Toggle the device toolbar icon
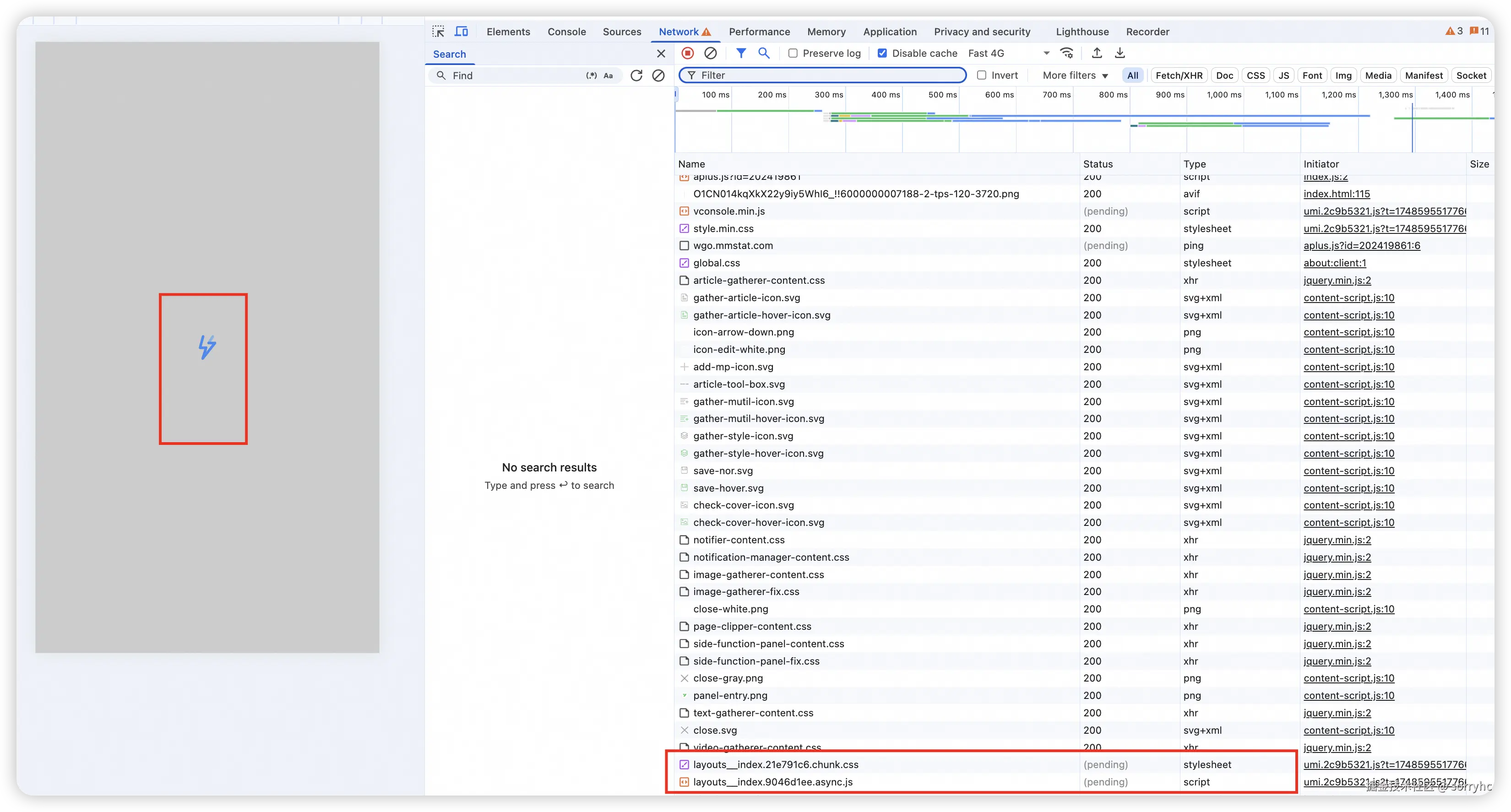Screen dimensions: 1511x812 462,32
